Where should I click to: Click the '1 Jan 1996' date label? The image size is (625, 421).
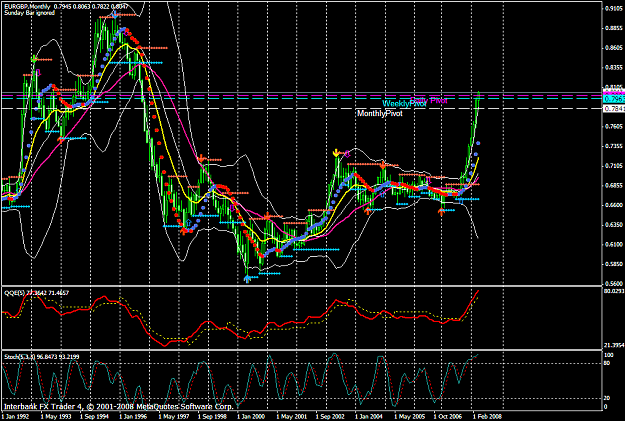[x=134, y=417]
